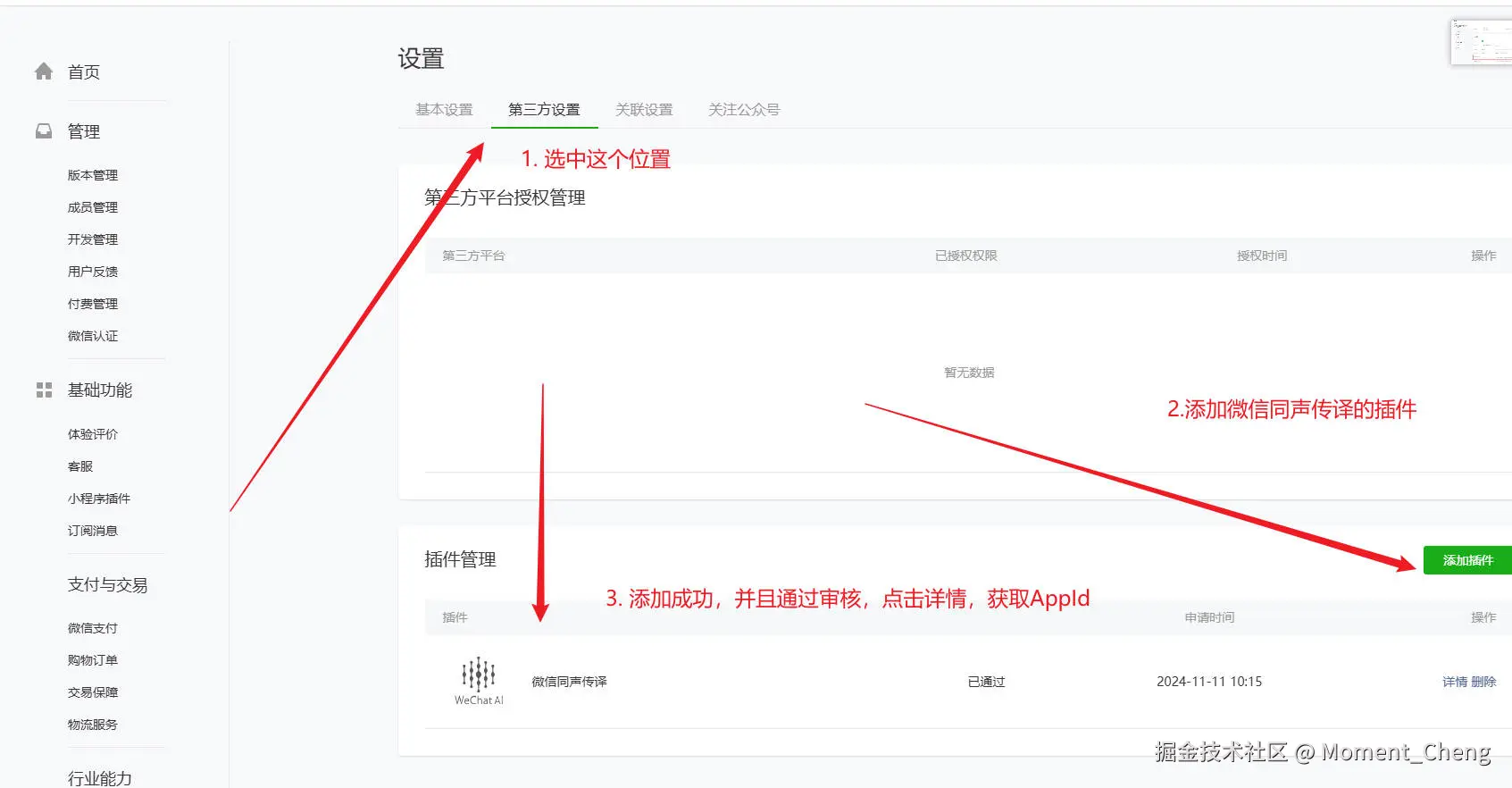Switch to the 基本设置 tab
The height and width of the screenshot is (788, 1512).
click(444, 110)
